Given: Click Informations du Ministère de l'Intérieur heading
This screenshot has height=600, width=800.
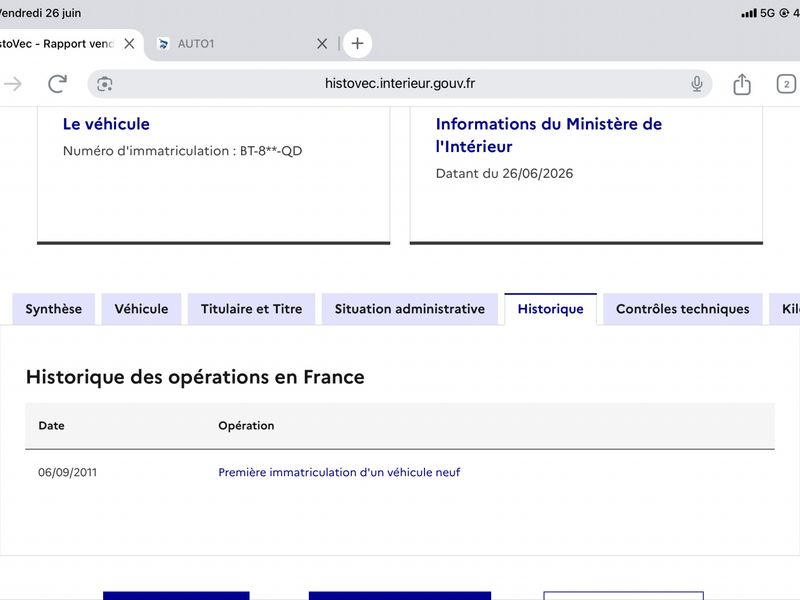Looking at the screenshot, I should [x=548, y=135].
